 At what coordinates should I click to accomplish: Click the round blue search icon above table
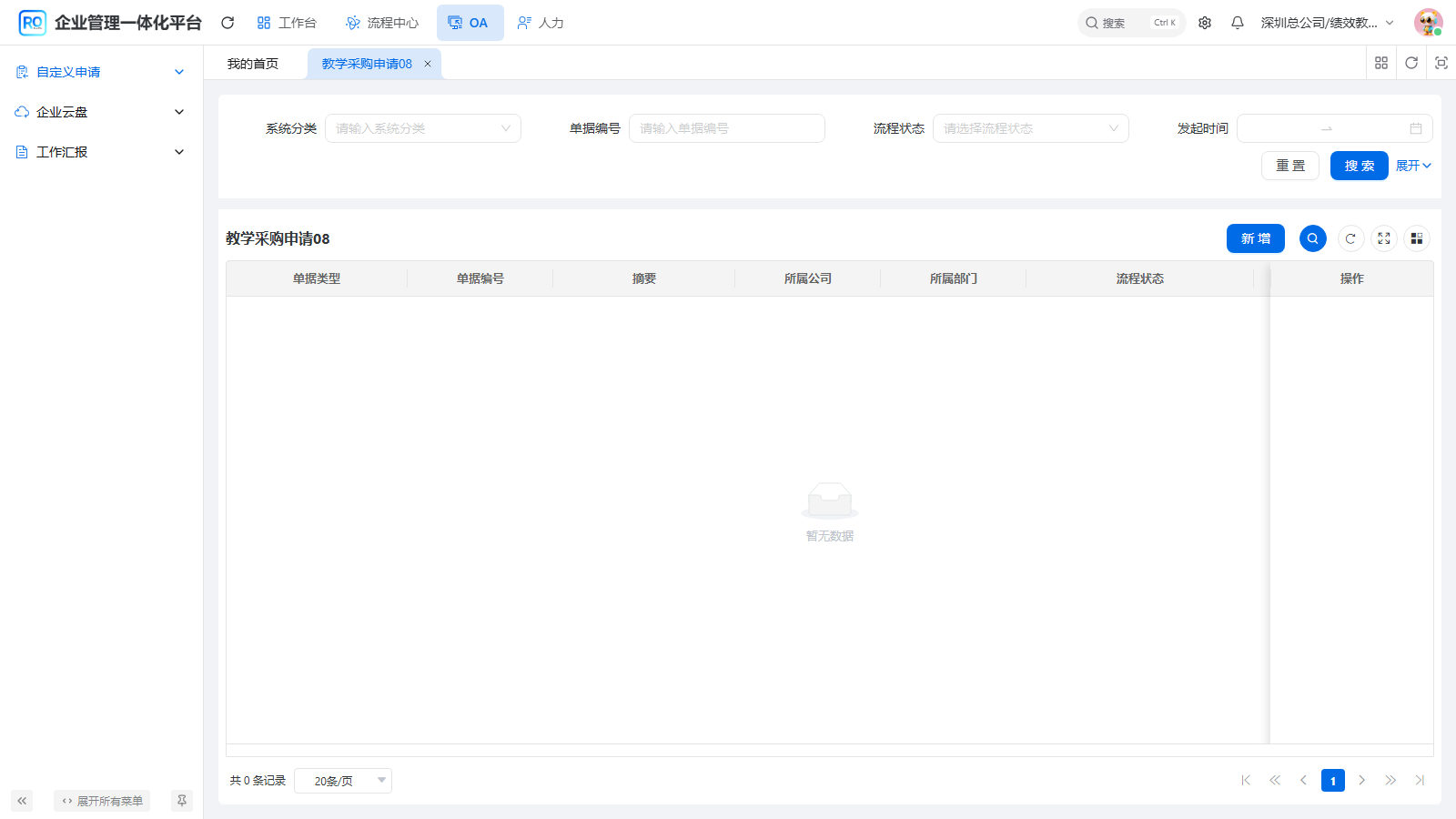coord(1313,238)
